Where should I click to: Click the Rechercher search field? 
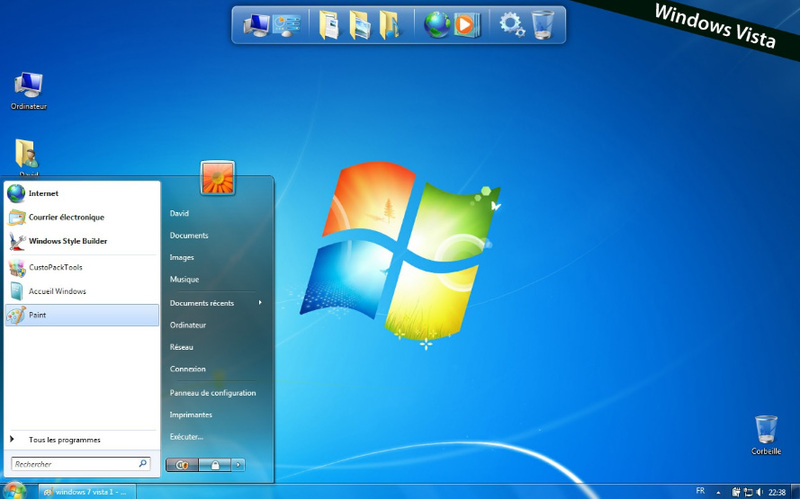[x=81, y=464]
